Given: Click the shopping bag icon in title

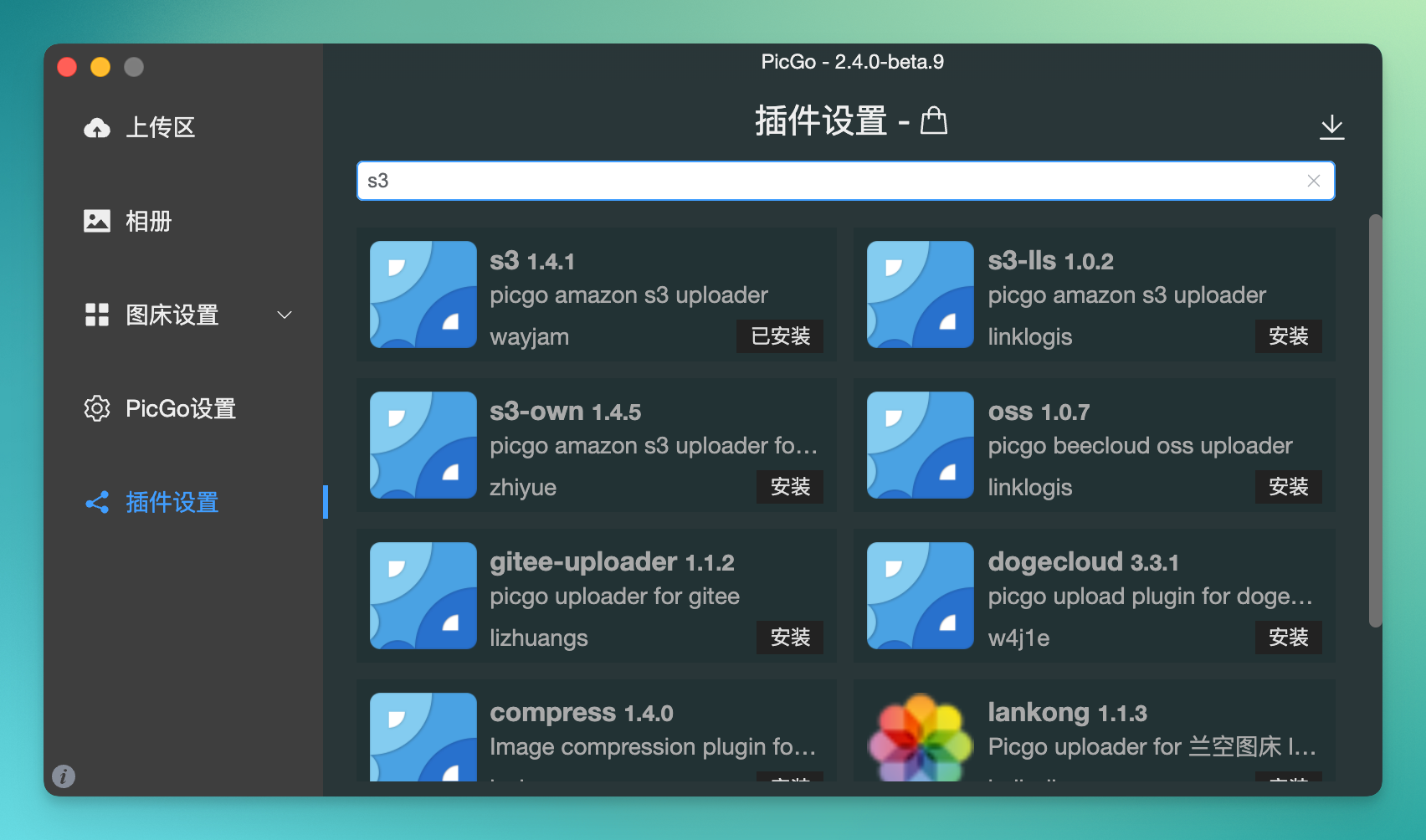Looking at the screenshot, I should click(x=934, y=121).
